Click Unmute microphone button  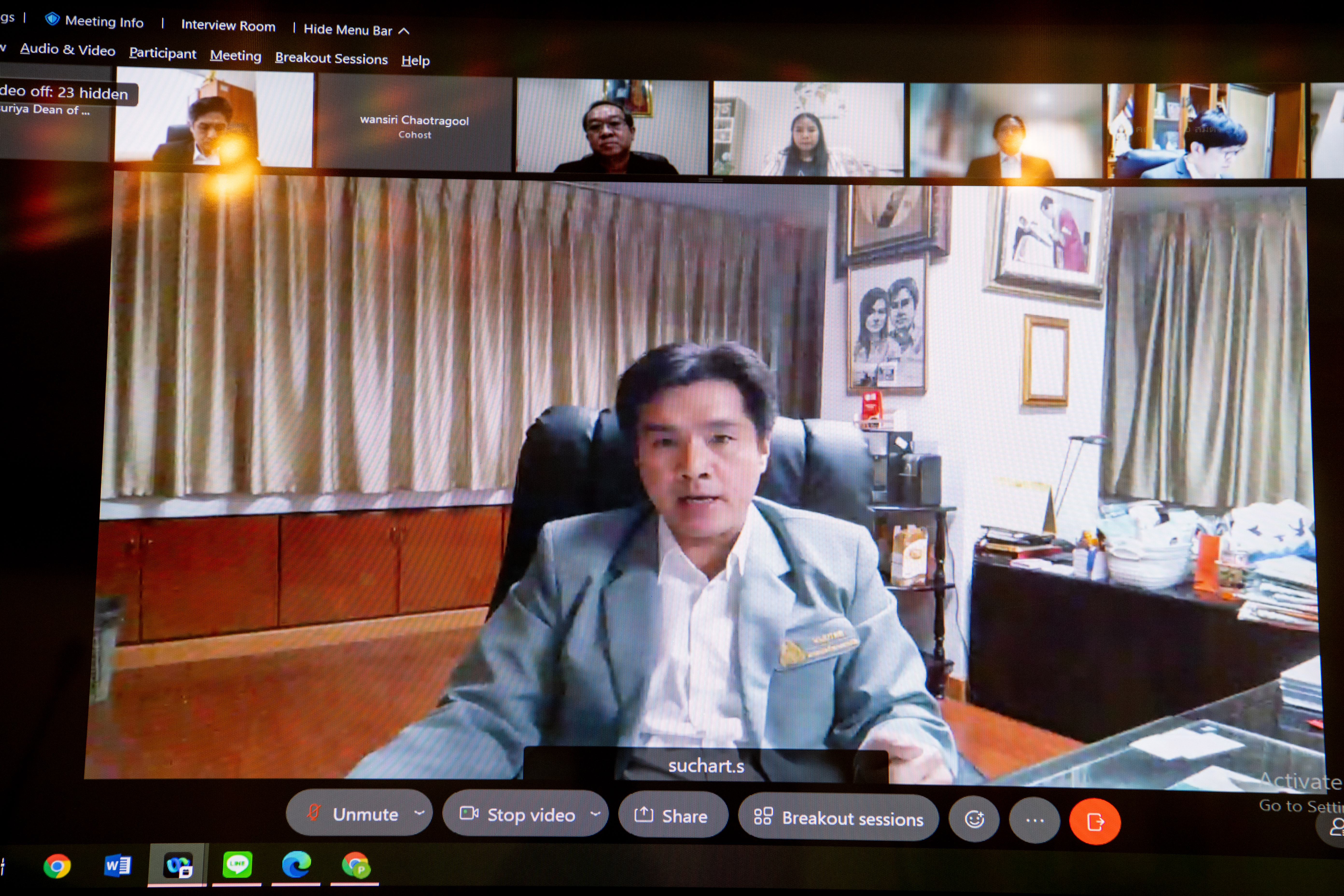pyautogui.click(x=353, y=813)
